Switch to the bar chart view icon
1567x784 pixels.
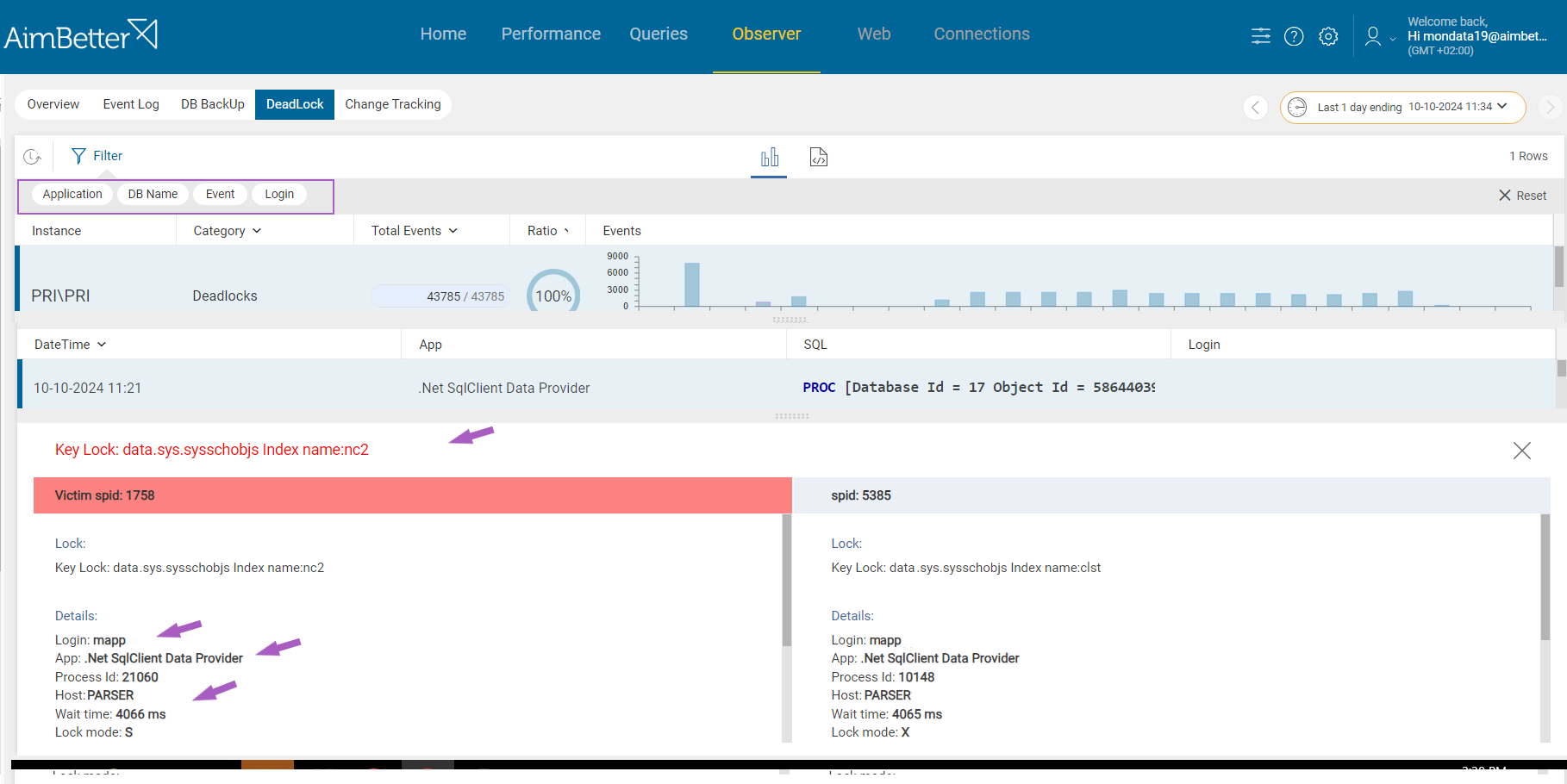pos(769,157)
